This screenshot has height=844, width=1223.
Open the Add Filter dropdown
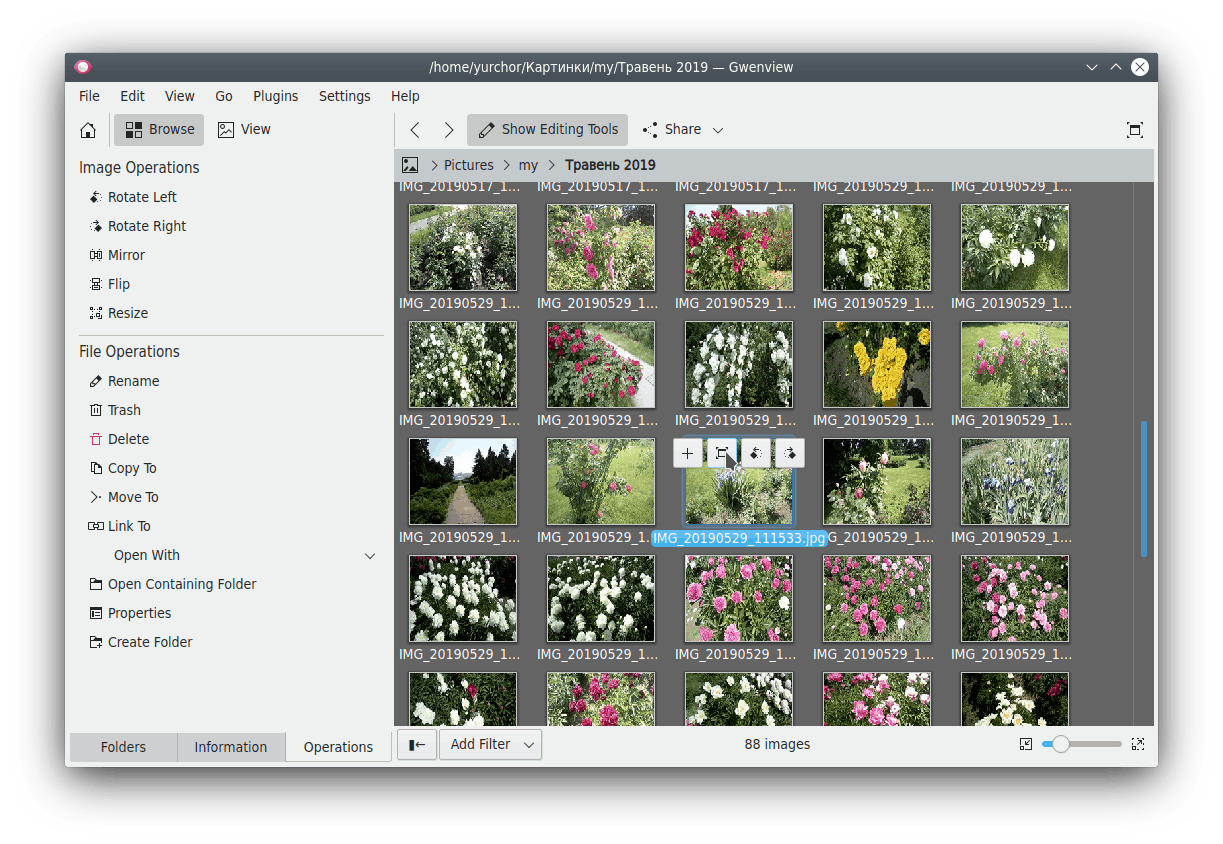tap(490, 745)
